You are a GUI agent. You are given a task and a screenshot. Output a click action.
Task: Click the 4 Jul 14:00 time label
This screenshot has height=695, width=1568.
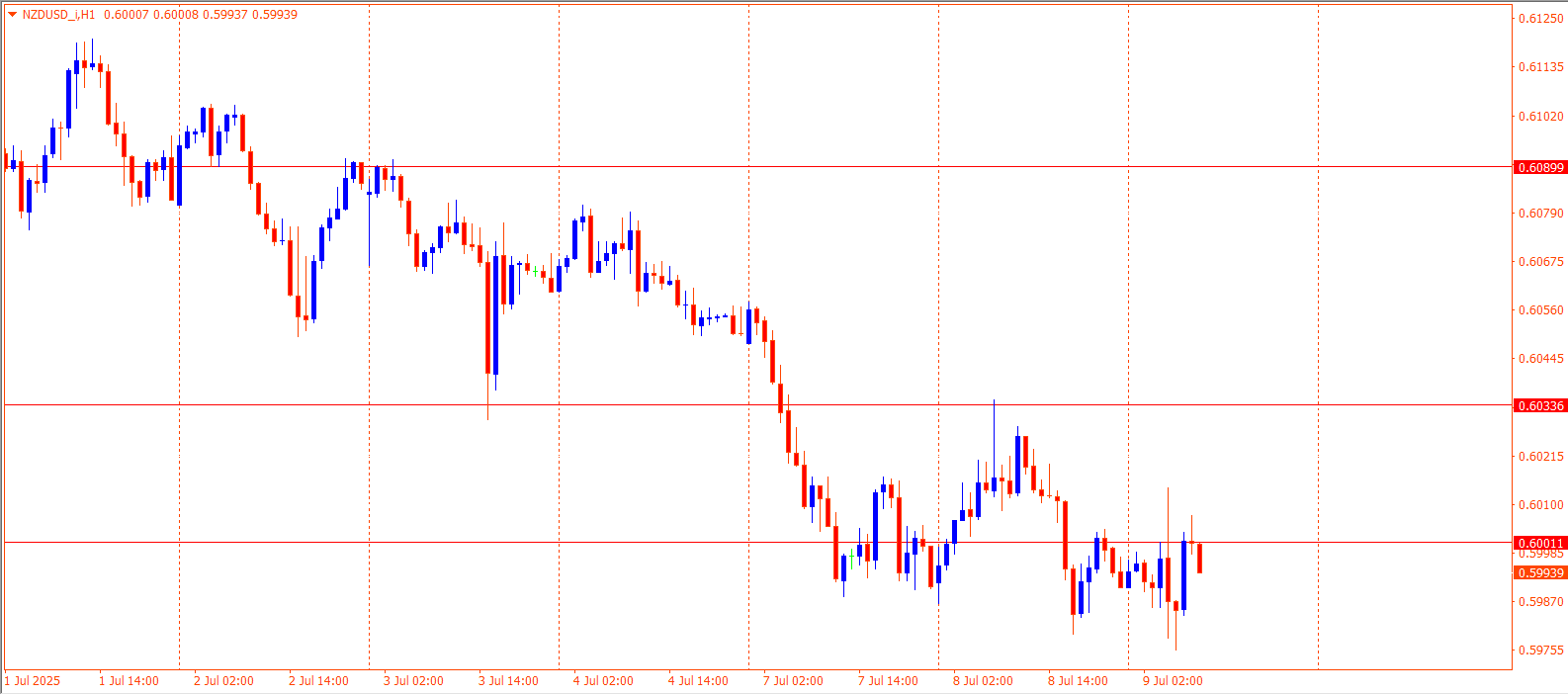698,681
